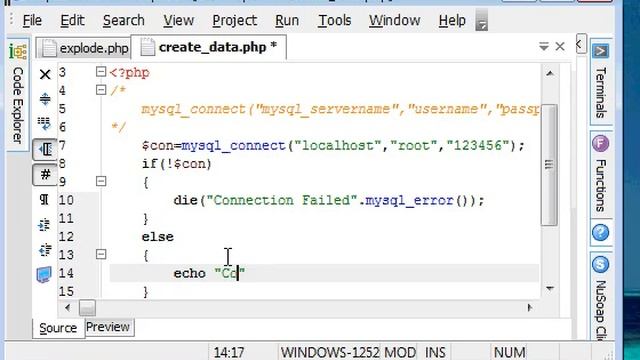This screenshot has height=360, width=640.
Task: Click the Terminals panel arrow icon
Action: [600, 51]
